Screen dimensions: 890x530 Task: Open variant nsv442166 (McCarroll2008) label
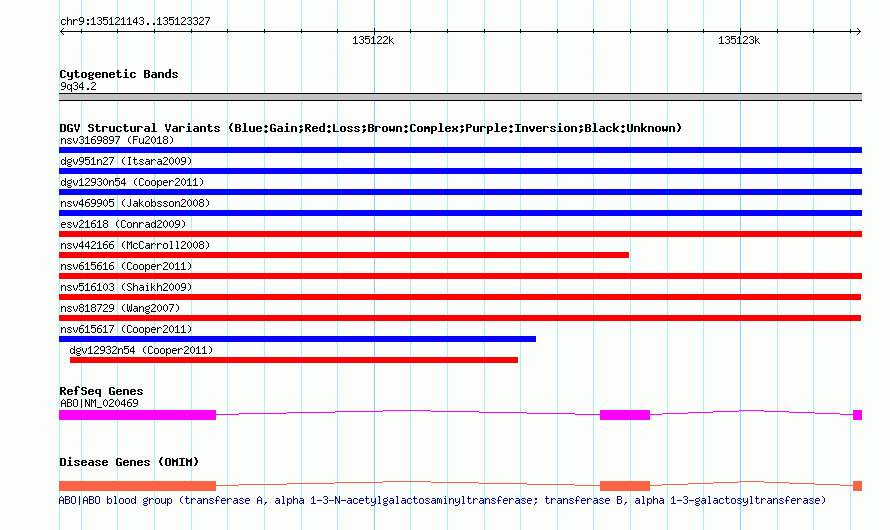coord(135,245)
